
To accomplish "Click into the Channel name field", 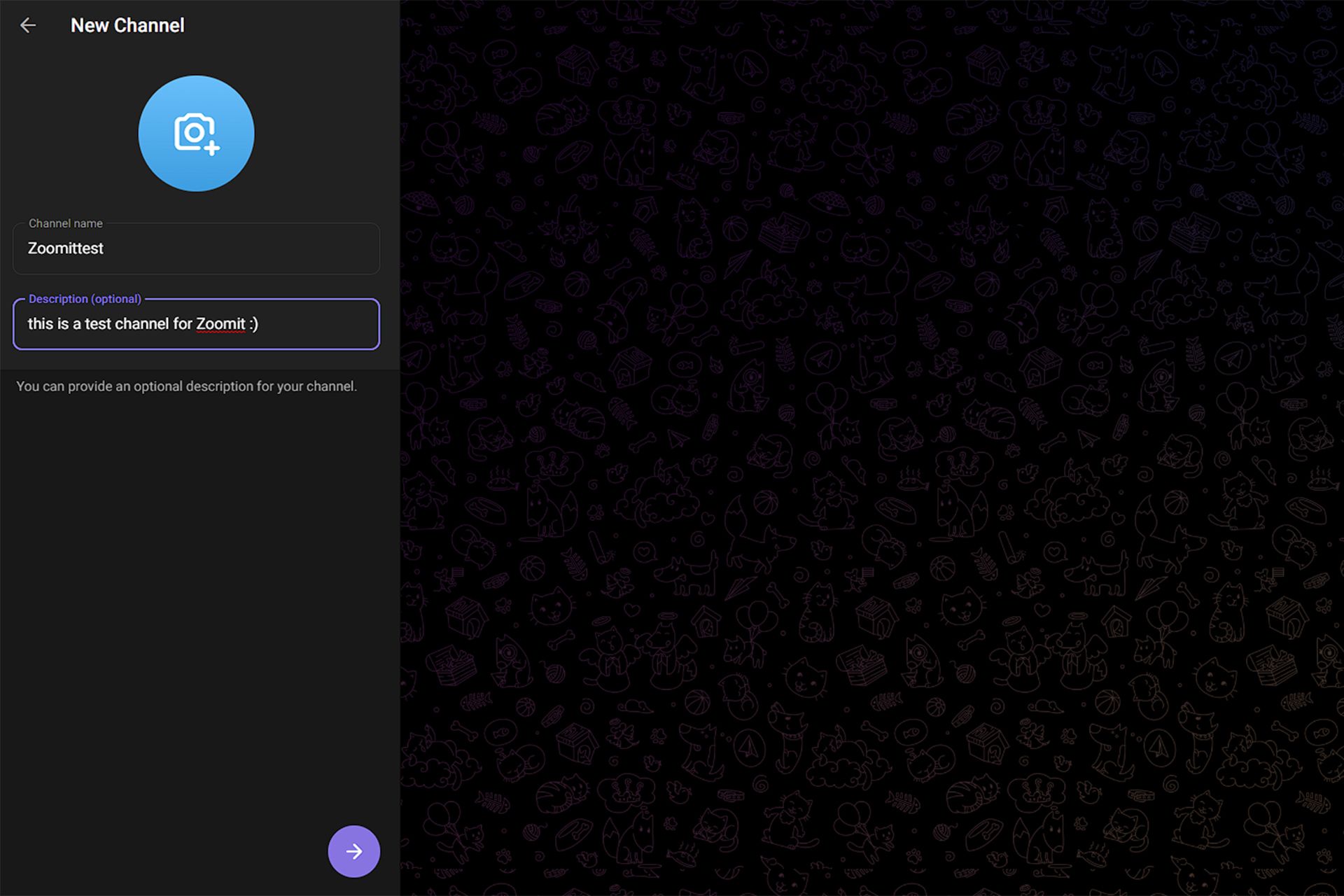I will [x=196, y=248].
